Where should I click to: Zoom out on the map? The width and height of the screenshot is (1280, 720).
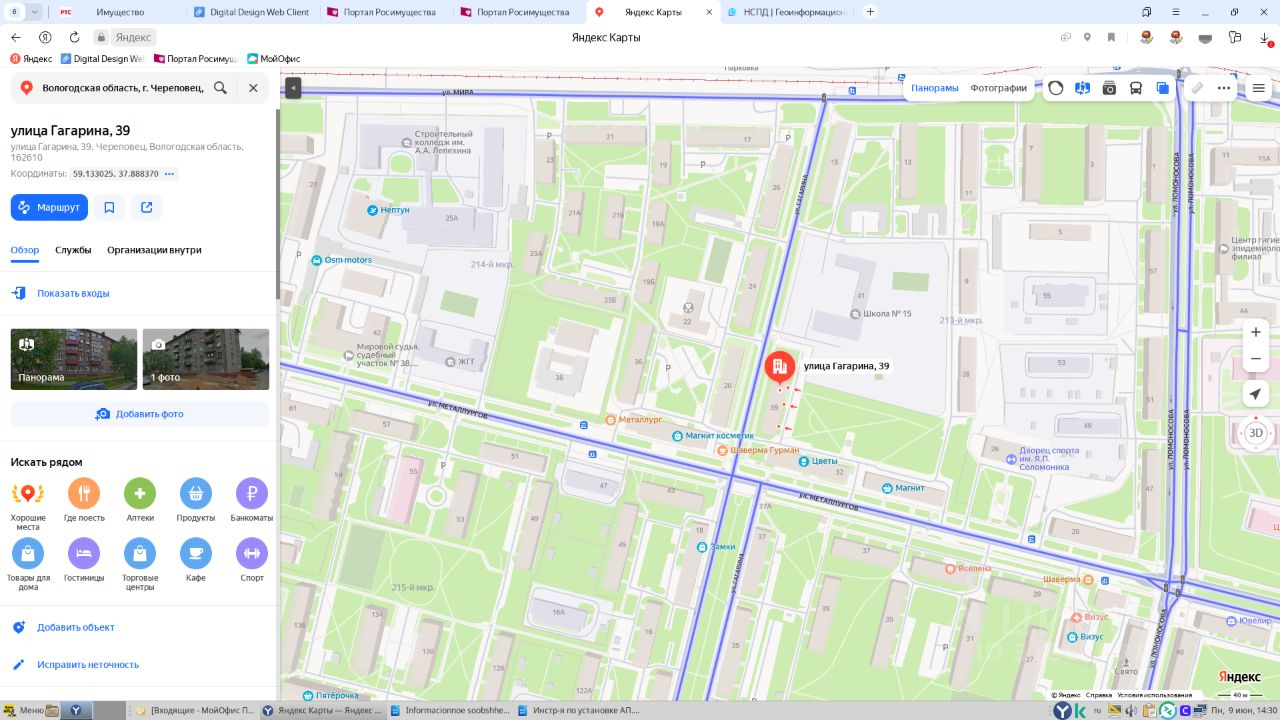(x=1256, y=359)
